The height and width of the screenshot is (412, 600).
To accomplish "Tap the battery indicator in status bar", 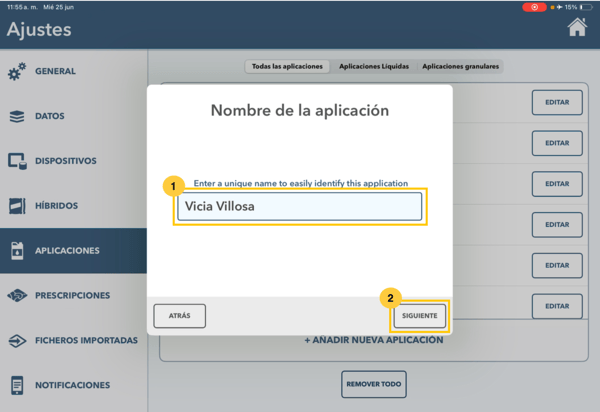I will coord(586,7).
